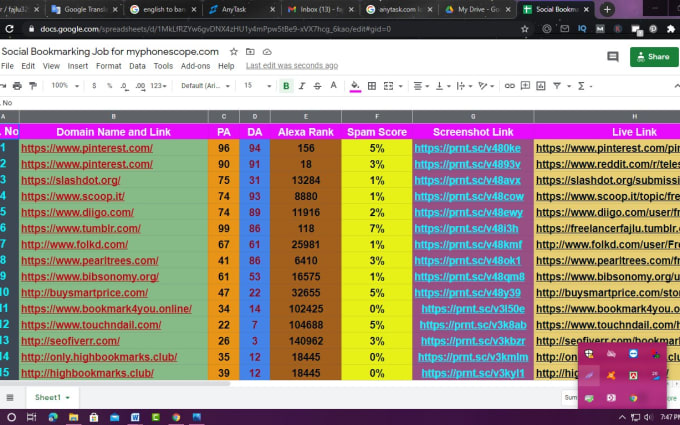The image size is (680, 425).
Task: Open the http://www.folkd.com/ domain link
Action: tap(75, 244)
